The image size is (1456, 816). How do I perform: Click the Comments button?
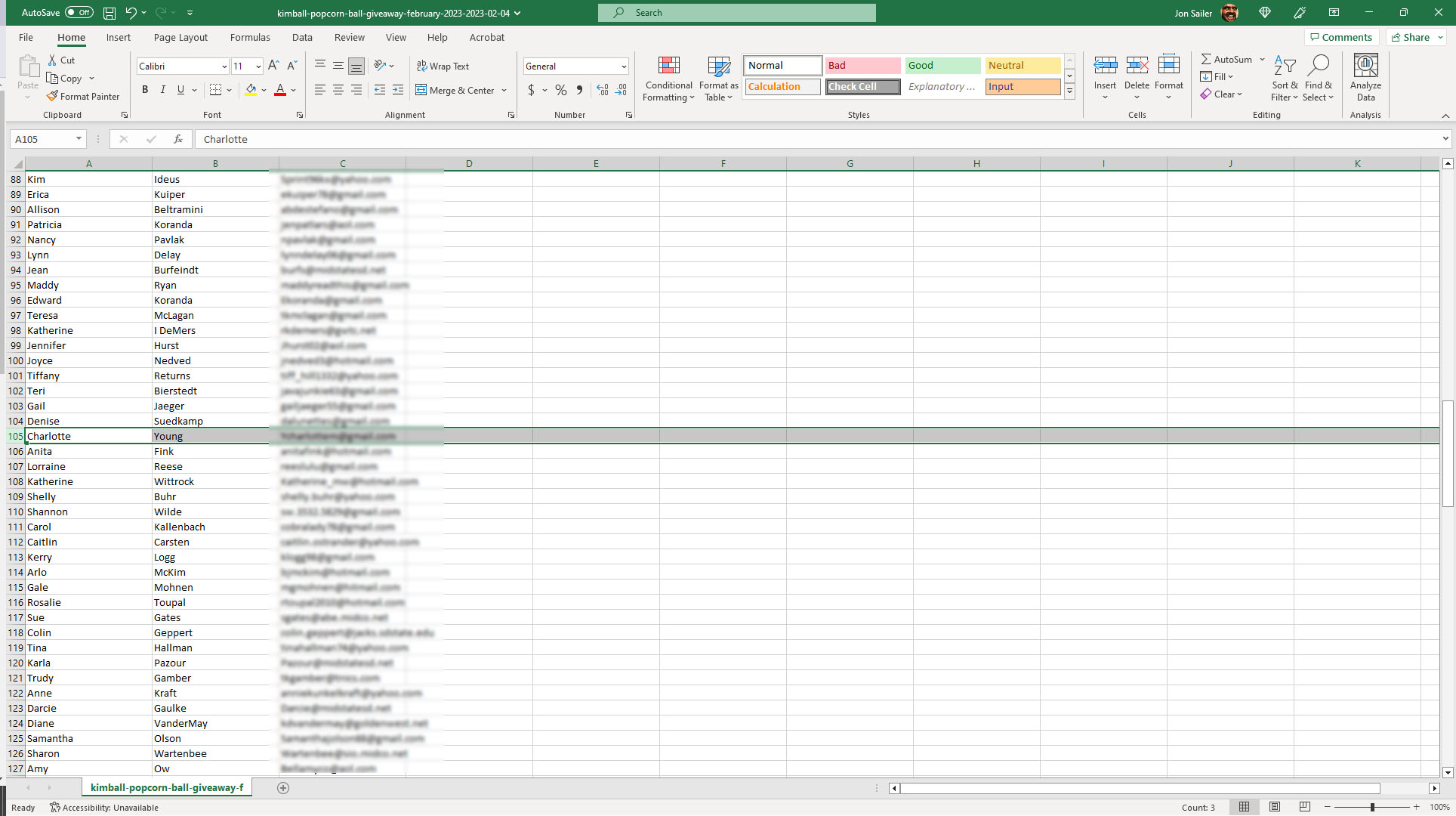point(1341,37)
